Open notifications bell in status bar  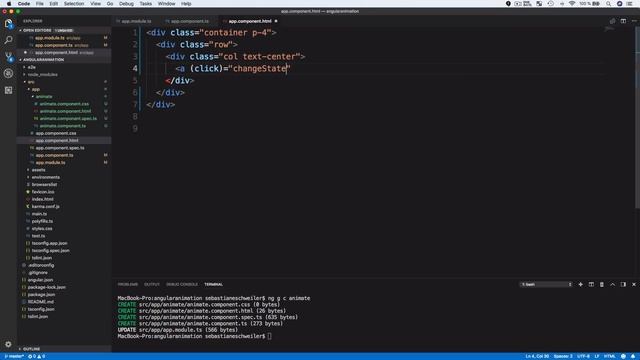(633, 356)
